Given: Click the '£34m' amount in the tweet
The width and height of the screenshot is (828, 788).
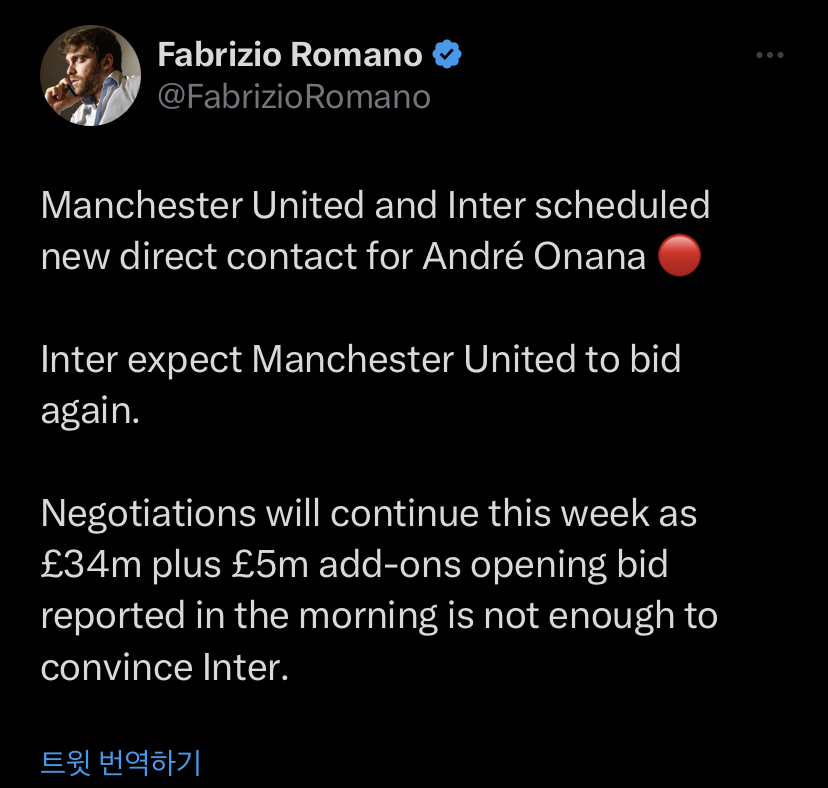Looking at the screenshot, I should click(x=91, y=564).
